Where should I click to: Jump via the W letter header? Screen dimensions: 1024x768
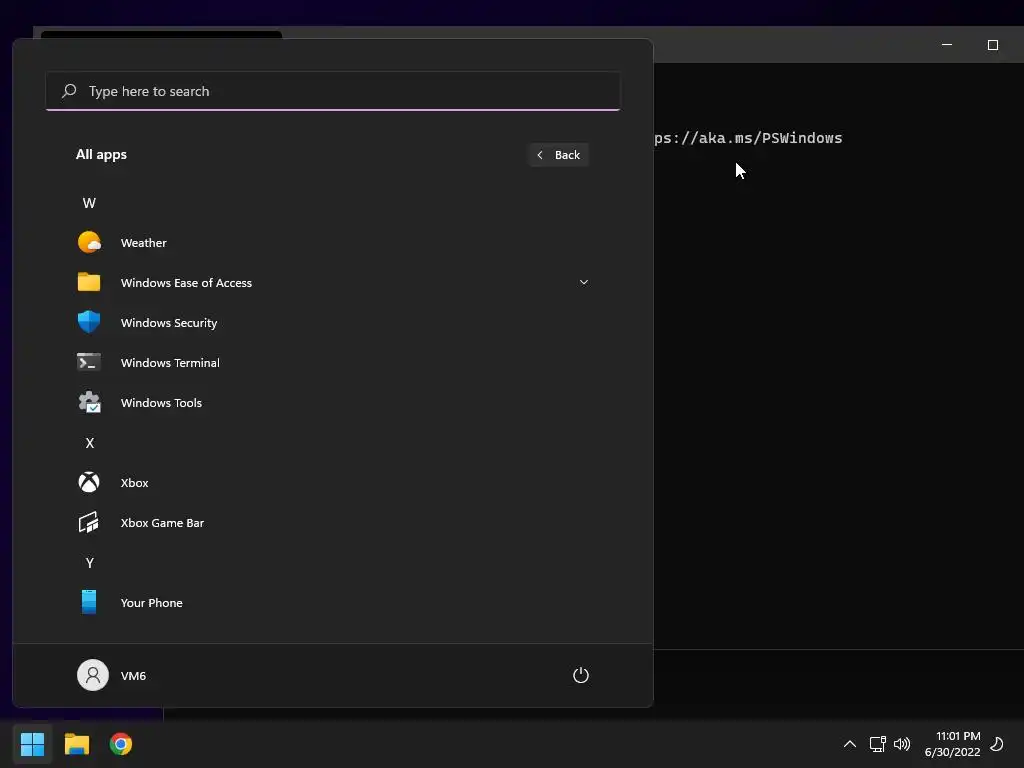click(89, 203)
